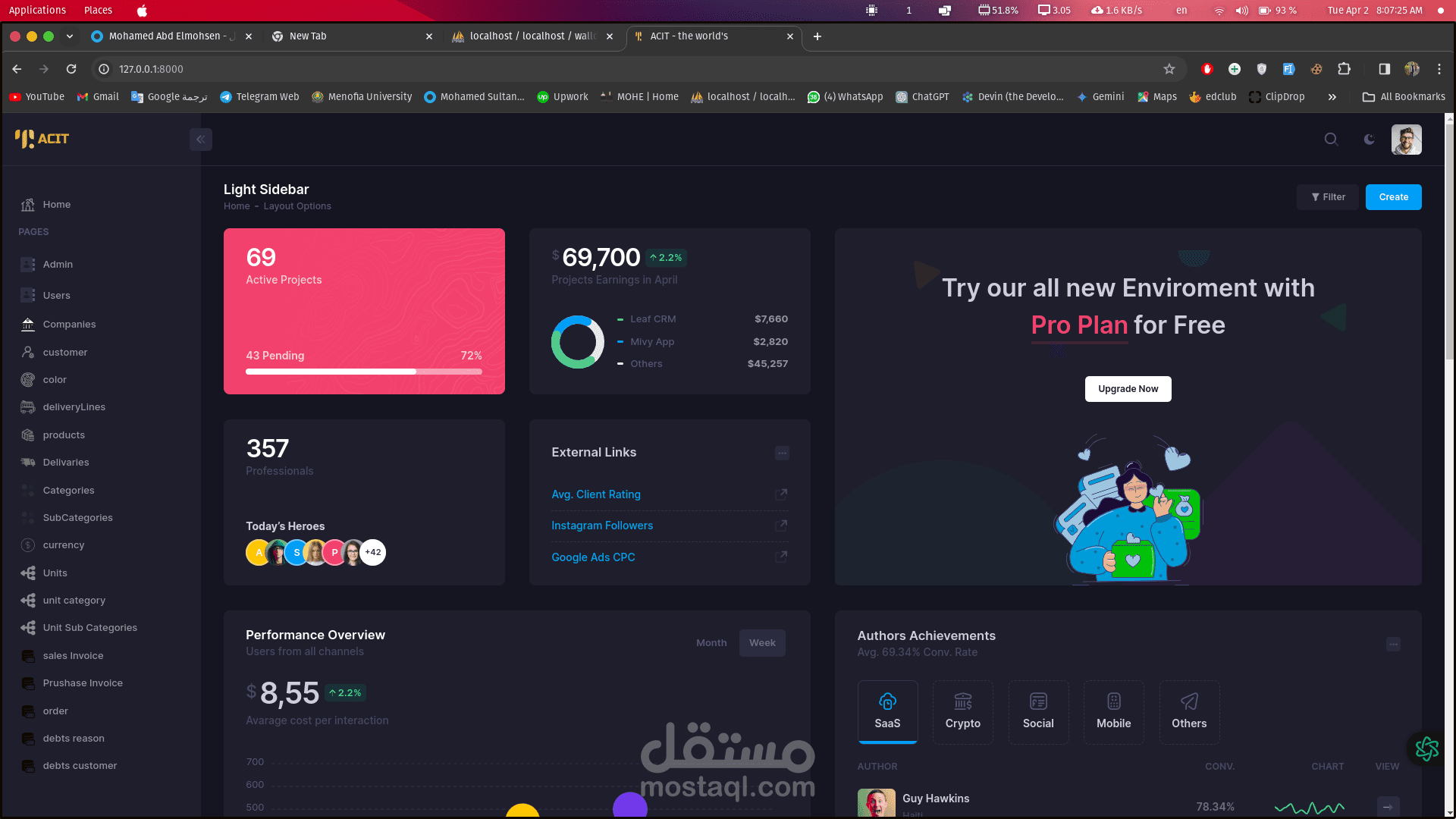This screenshot has width=1456, height=819.
Task: Open Companies page from sidebar
Action: 69,325
